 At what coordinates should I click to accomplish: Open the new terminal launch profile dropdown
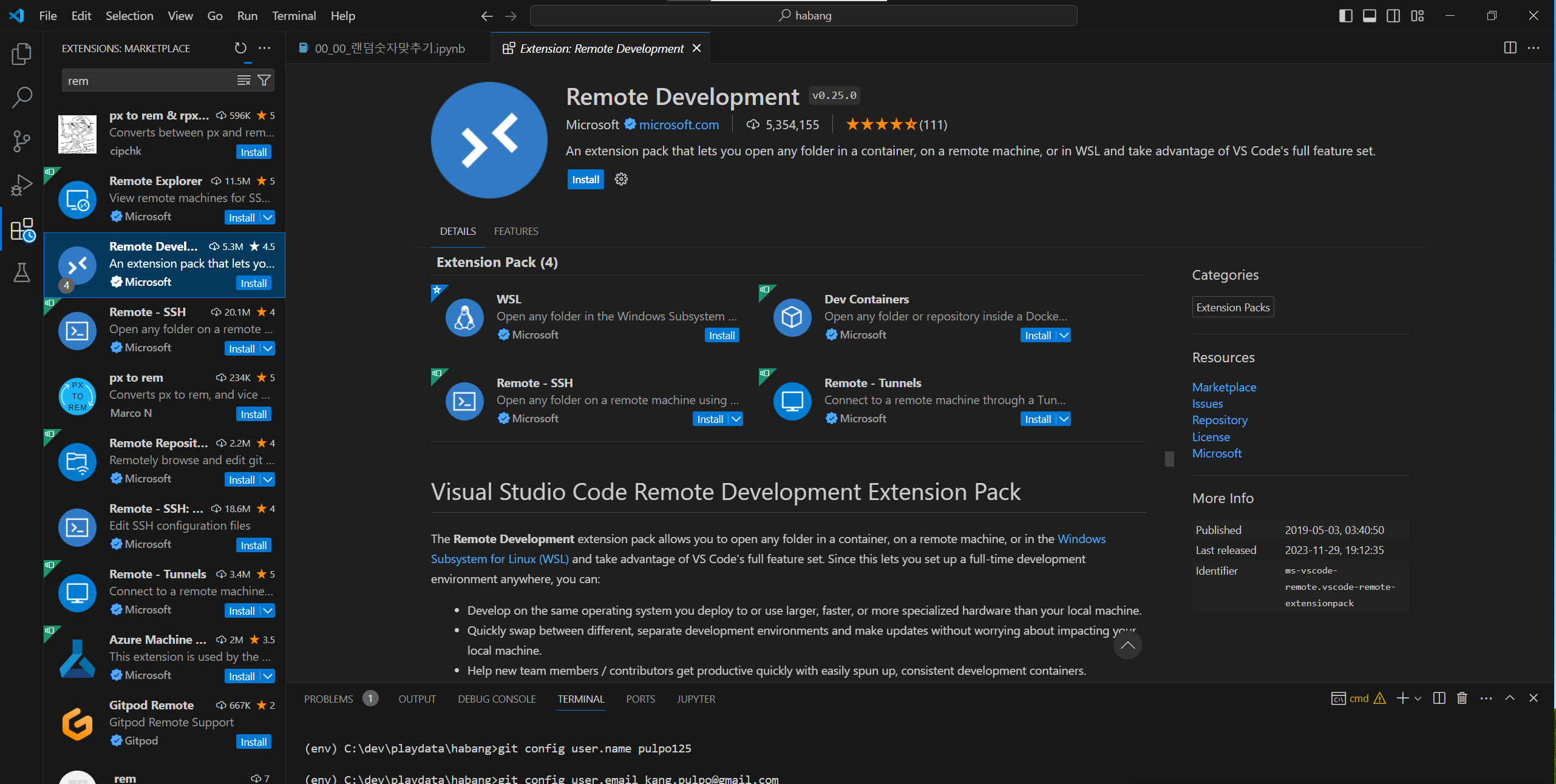[x=1418, y=698]
